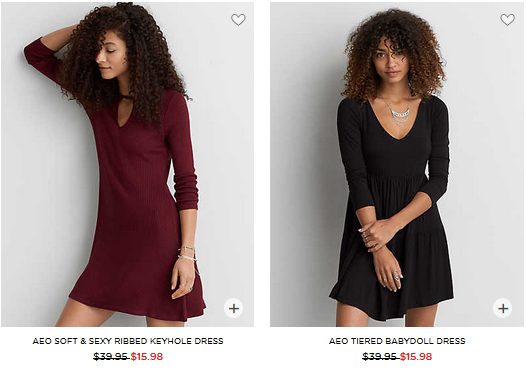Select the black babydoll dress product photo
The height and width of the screenshot is (378, 526).
click(x=397, y=164)
